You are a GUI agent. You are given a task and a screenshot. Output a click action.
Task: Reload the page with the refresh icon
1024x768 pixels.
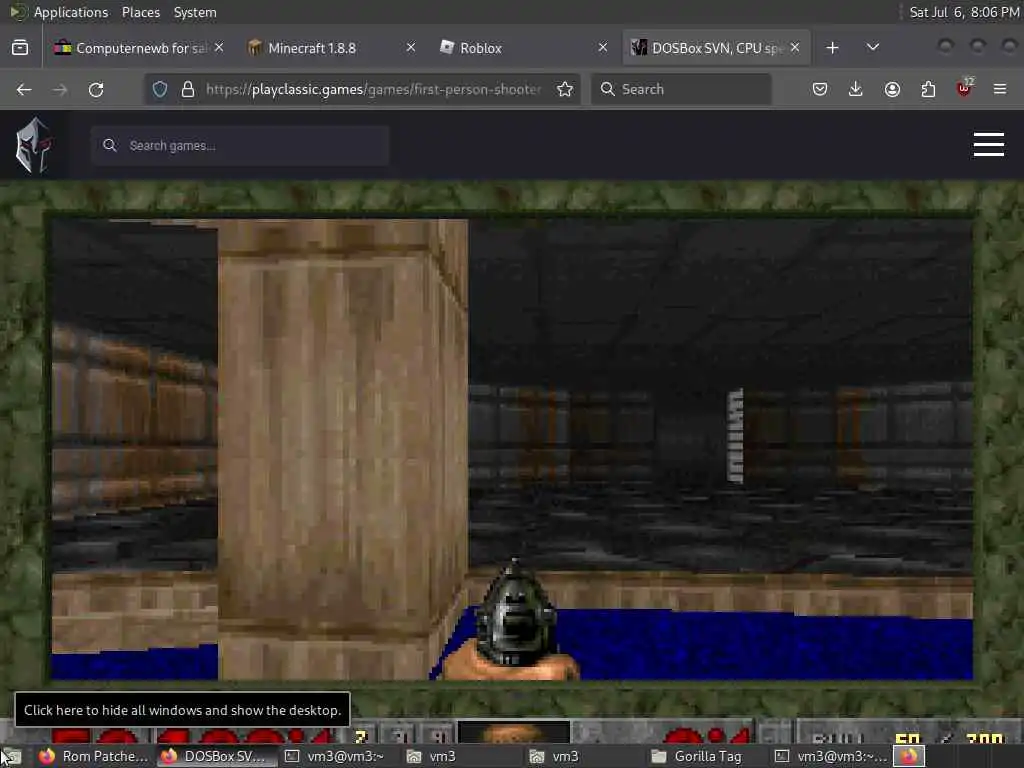click(96, 89)
